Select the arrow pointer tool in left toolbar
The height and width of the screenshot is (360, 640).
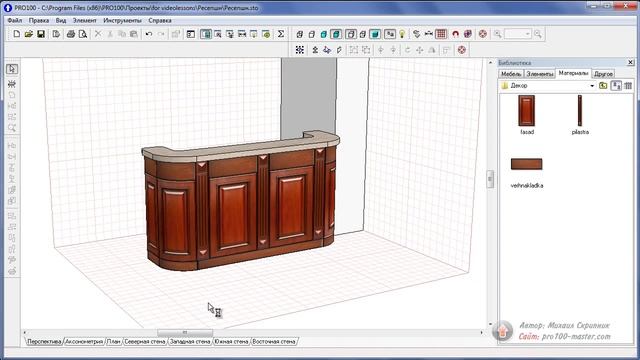click(x=12, y=69)
